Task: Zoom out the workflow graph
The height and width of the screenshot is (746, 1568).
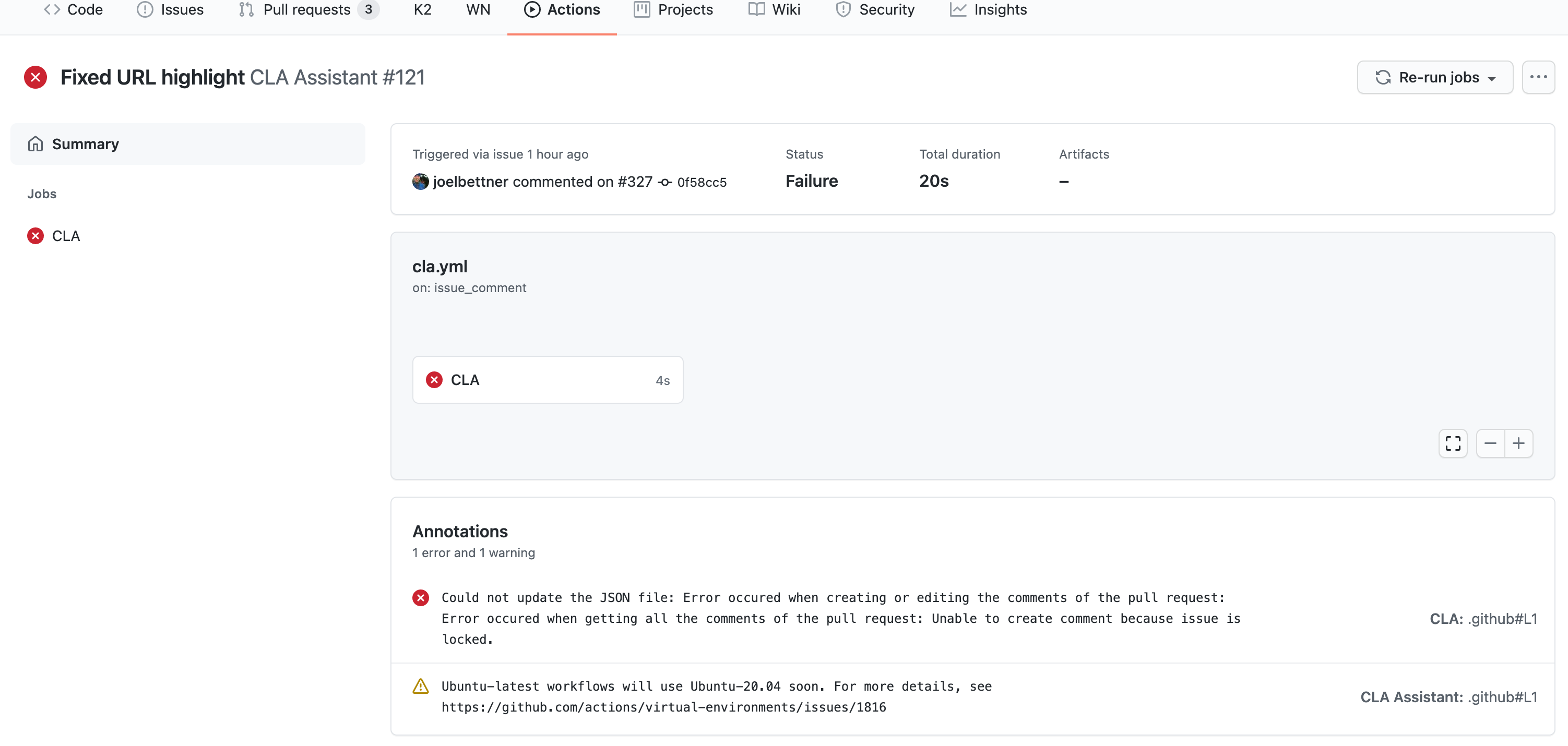Action: (x=1490, y=443)
